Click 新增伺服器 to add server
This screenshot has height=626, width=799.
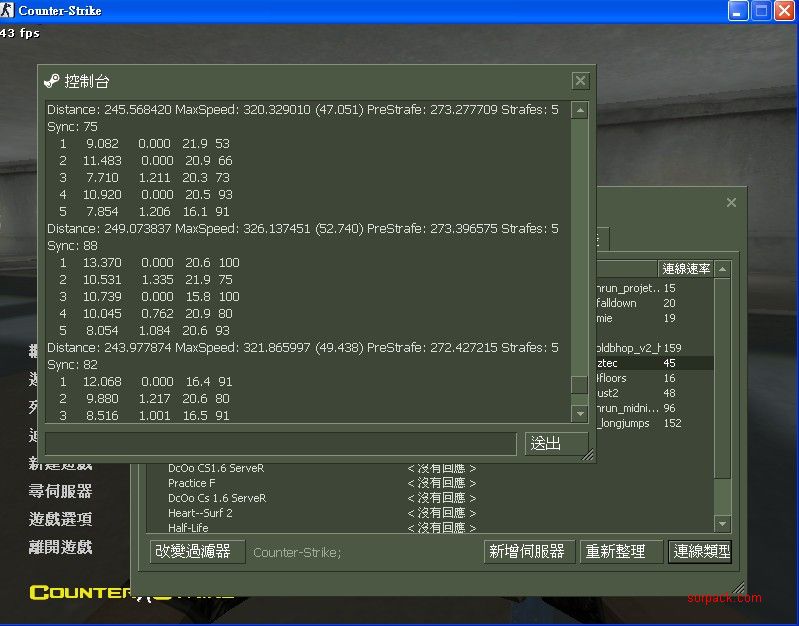point(527,551)
